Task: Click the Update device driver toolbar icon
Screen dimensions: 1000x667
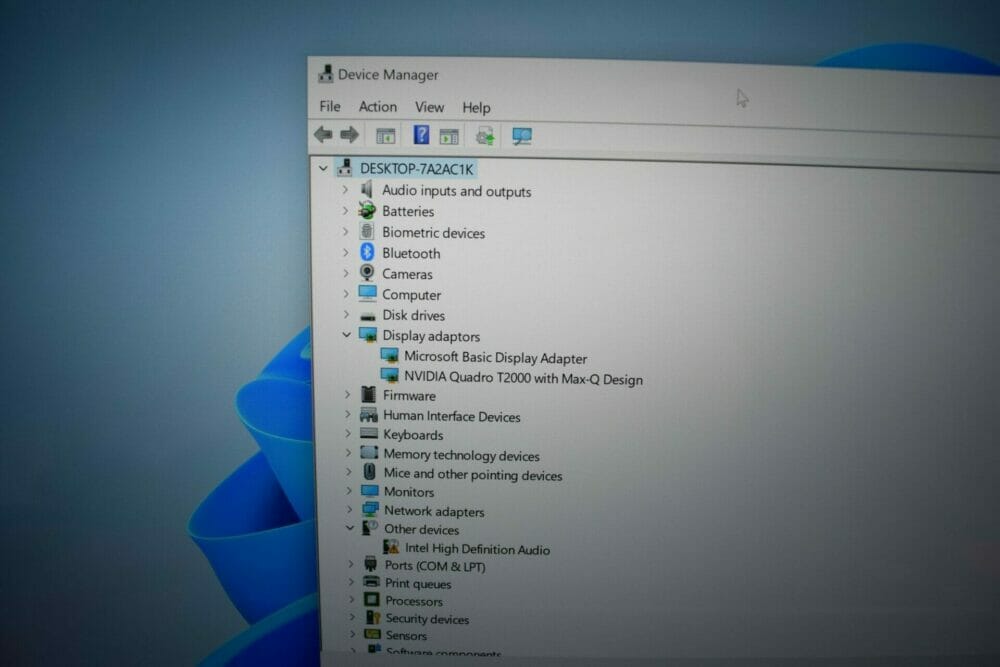Action: 485,136
